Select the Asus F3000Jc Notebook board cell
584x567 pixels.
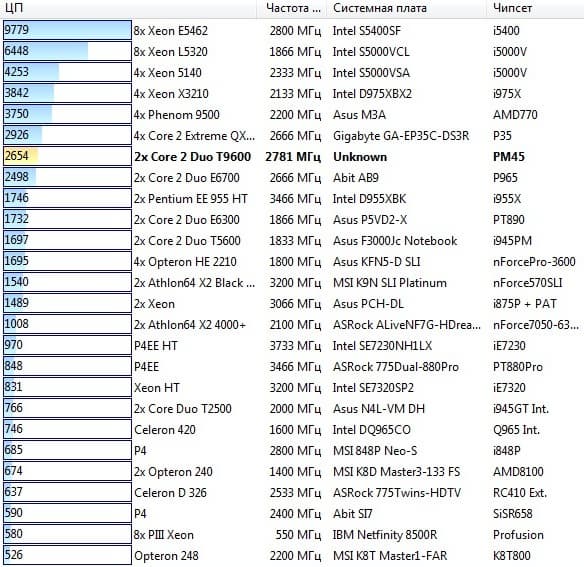[395, 241]
